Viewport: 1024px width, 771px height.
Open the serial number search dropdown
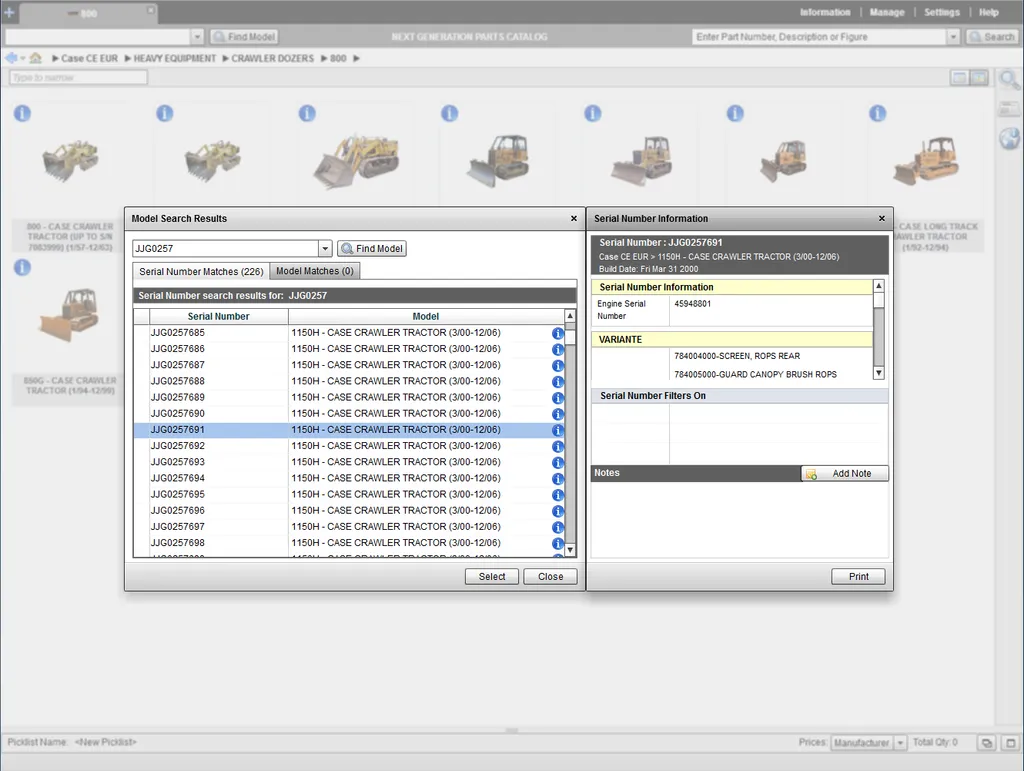[325, 249]
